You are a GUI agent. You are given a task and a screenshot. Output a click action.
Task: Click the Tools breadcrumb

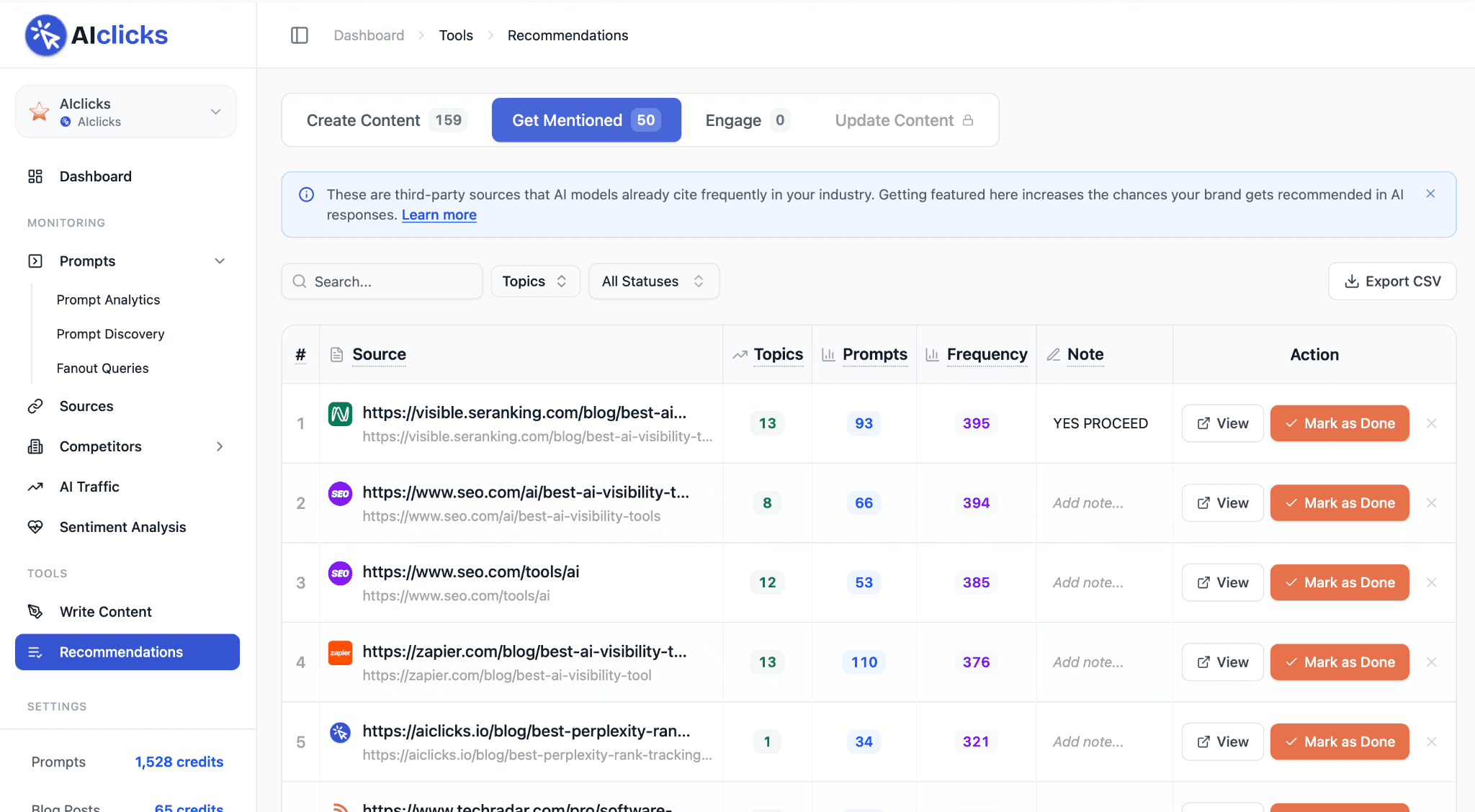[456, 35]
